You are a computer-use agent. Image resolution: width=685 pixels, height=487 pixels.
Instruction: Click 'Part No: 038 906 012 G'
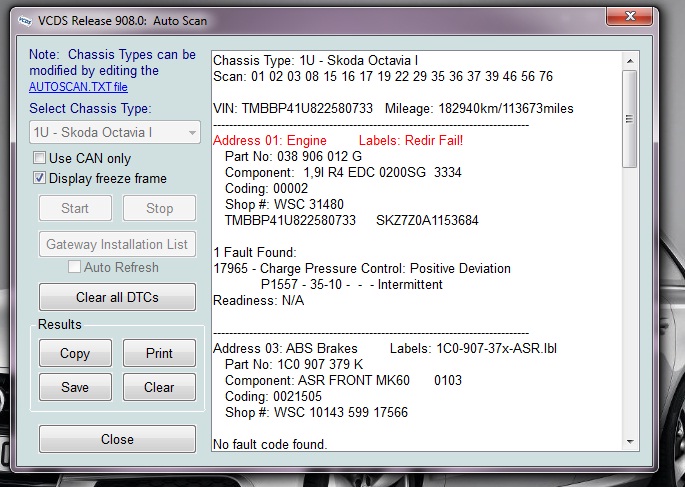(294, 156)
